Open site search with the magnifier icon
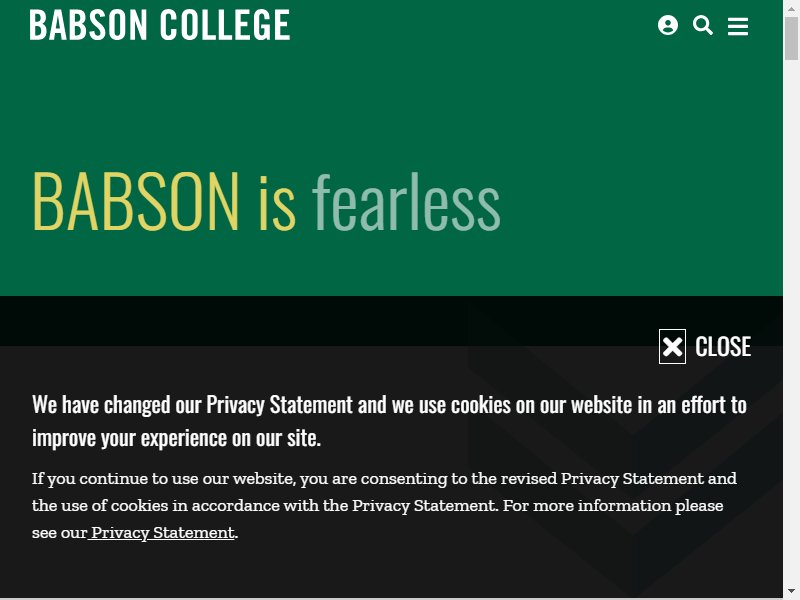Viewport: 800px width, 600px height. click(x=703, y=25)
